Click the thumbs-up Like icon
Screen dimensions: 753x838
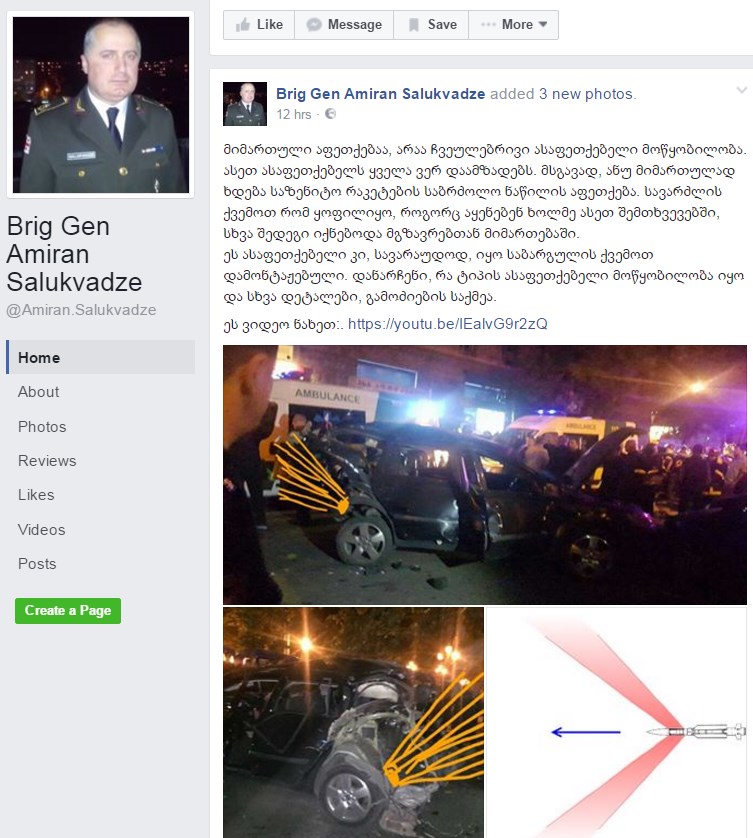[x=243, y=25]
